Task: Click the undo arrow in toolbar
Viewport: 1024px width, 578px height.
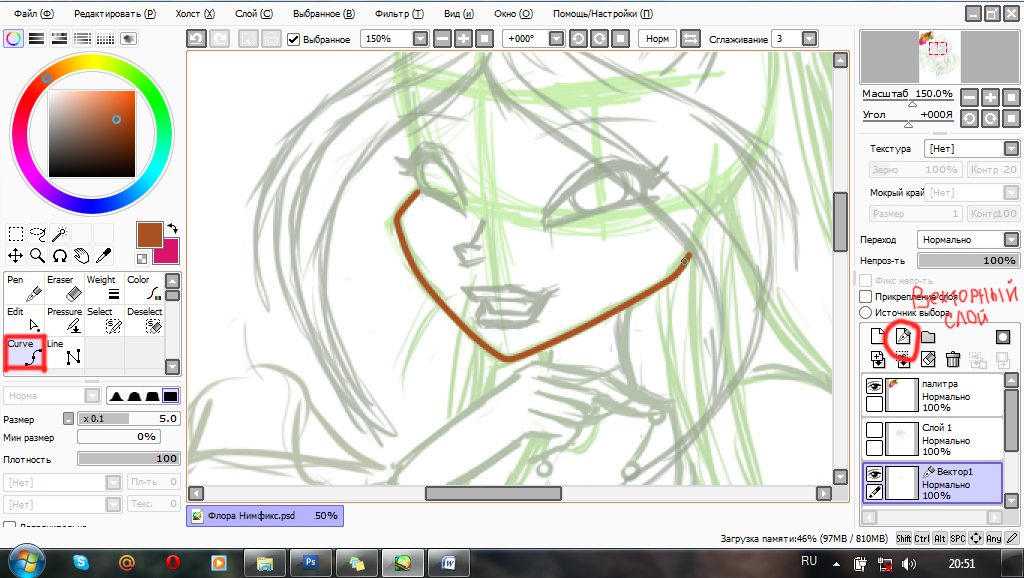Action: (x=197, y=39)
